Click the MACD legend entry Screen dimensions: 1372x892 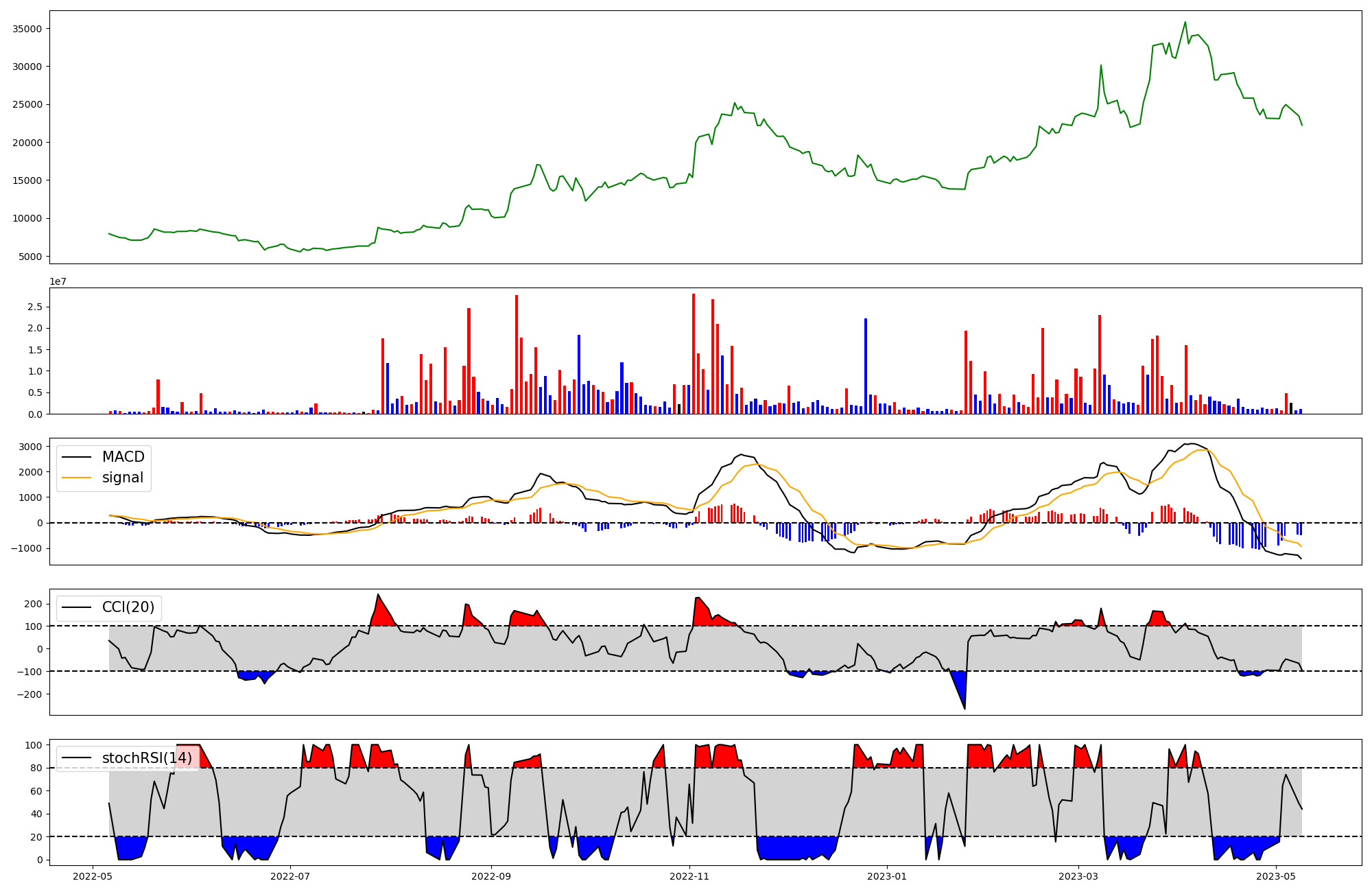pyautogui.click(x=123, y=457)
